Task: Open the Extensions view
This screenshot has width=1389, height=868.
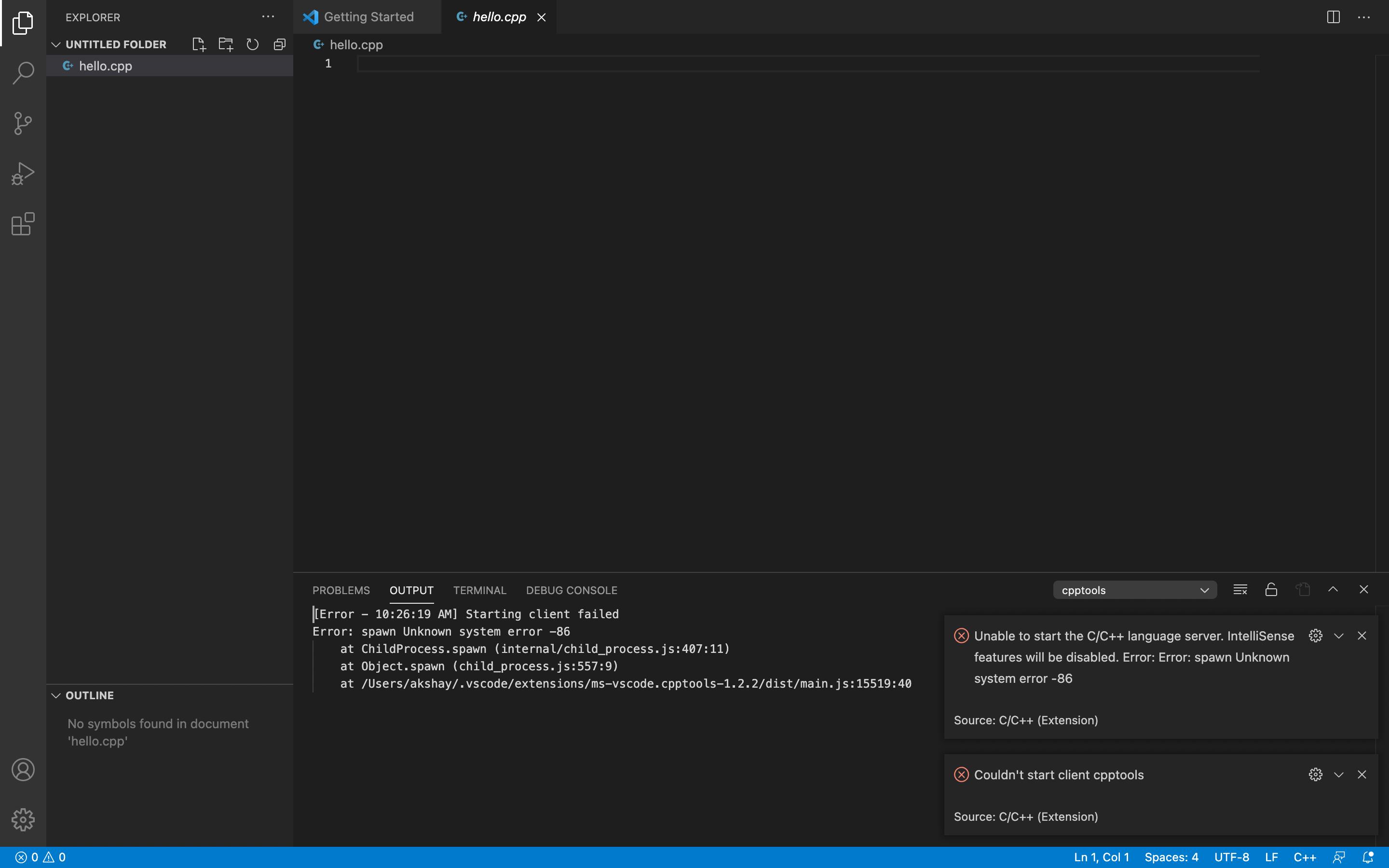Action: (x=23, y=224)
